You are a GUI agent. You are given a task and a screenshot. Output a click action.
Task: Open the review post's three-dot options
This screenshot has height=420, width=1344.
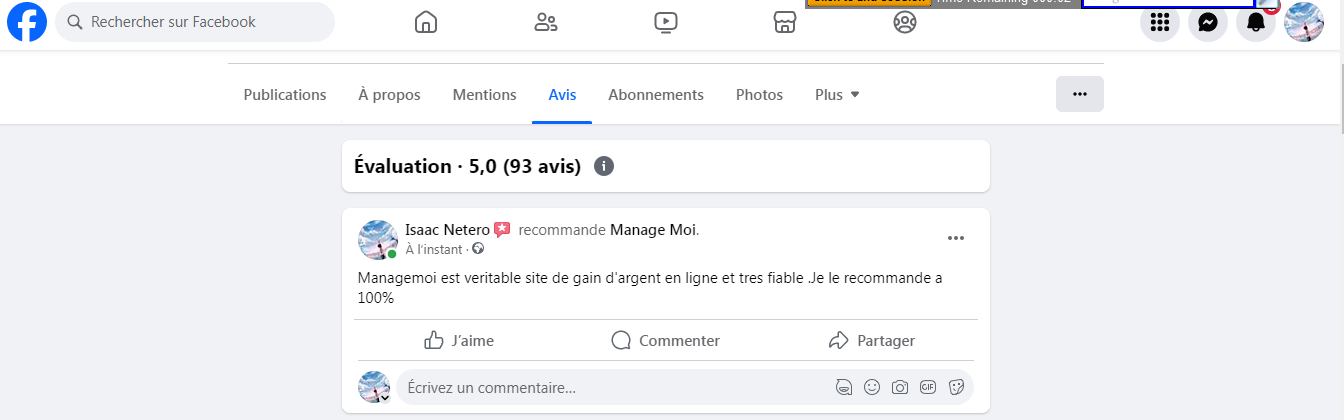point(956,238)
